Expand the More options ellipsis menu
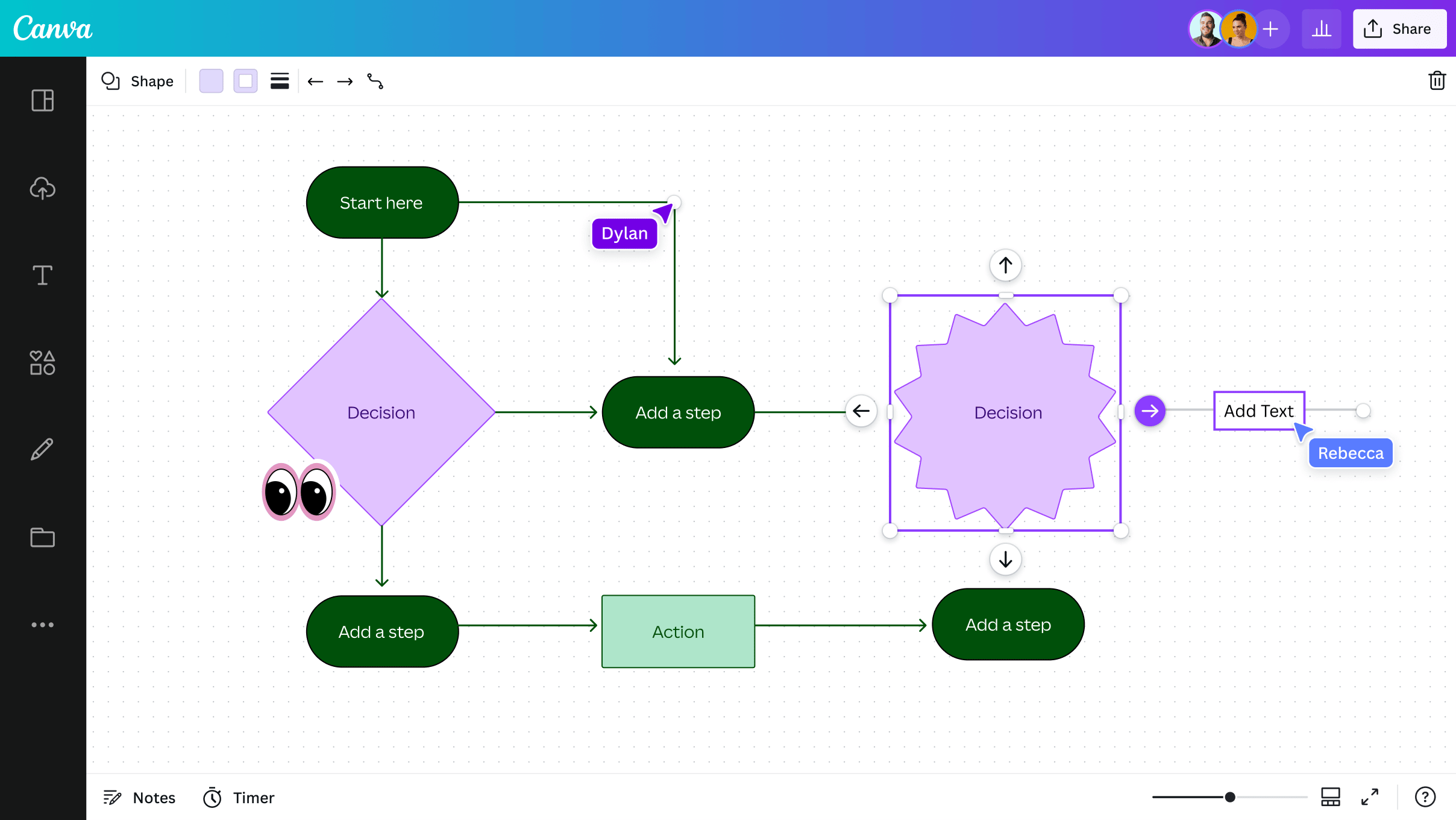Image resolution: width=1456 pixels, height=820 pixels. pyautogui.click(x=43, y=624)
